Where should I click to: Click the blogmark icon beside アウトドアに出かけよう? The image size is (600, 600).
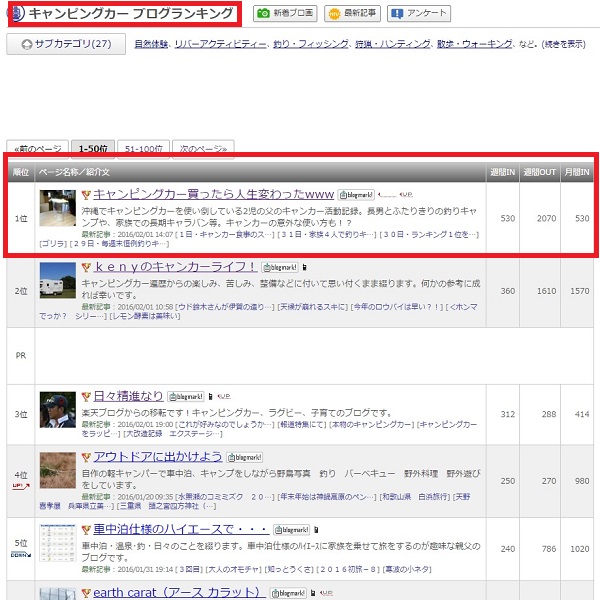pyautogui.click(x=244, y=457)
